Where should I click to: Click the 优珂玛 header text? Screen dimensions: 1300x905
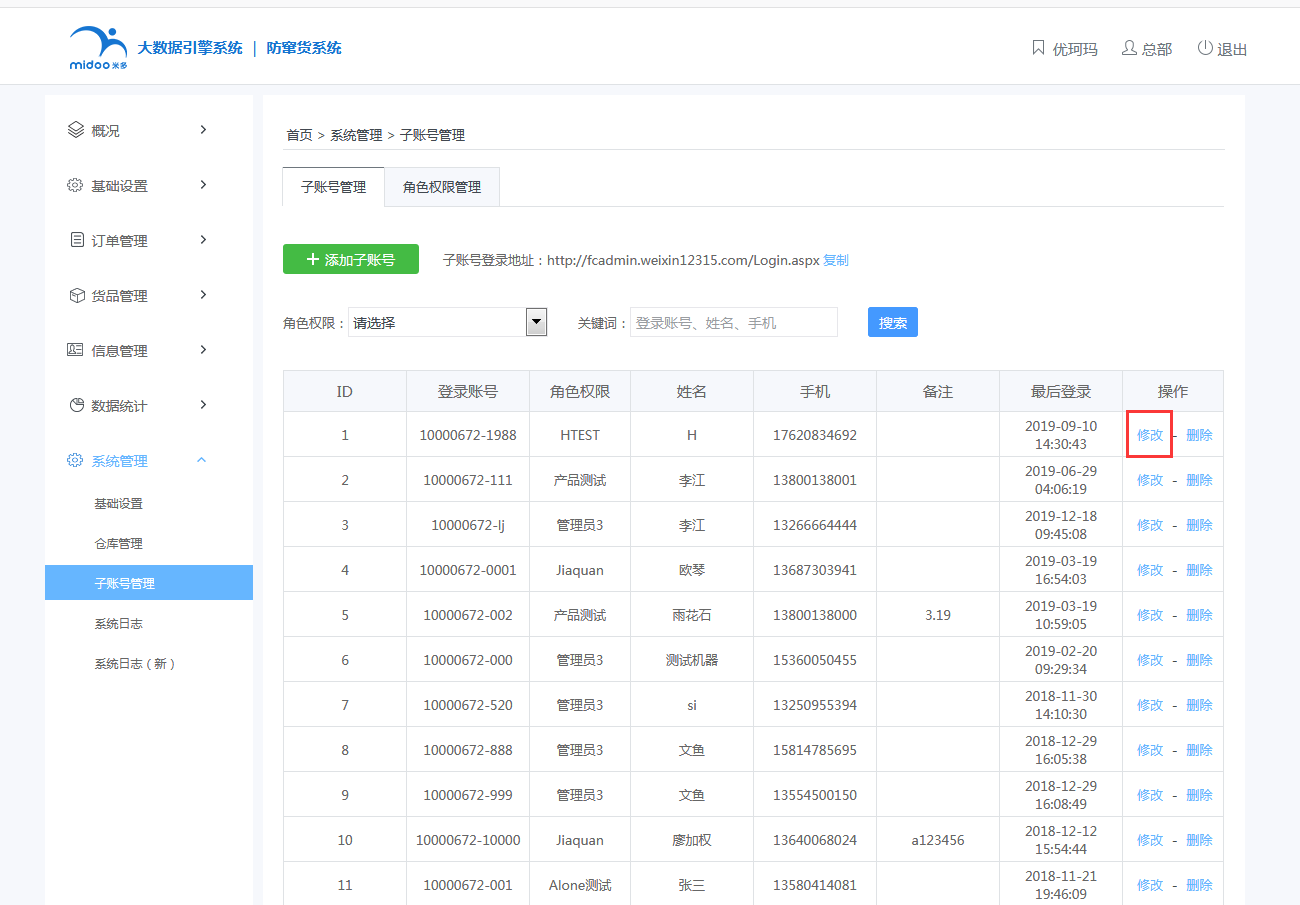coord(1075,49)
